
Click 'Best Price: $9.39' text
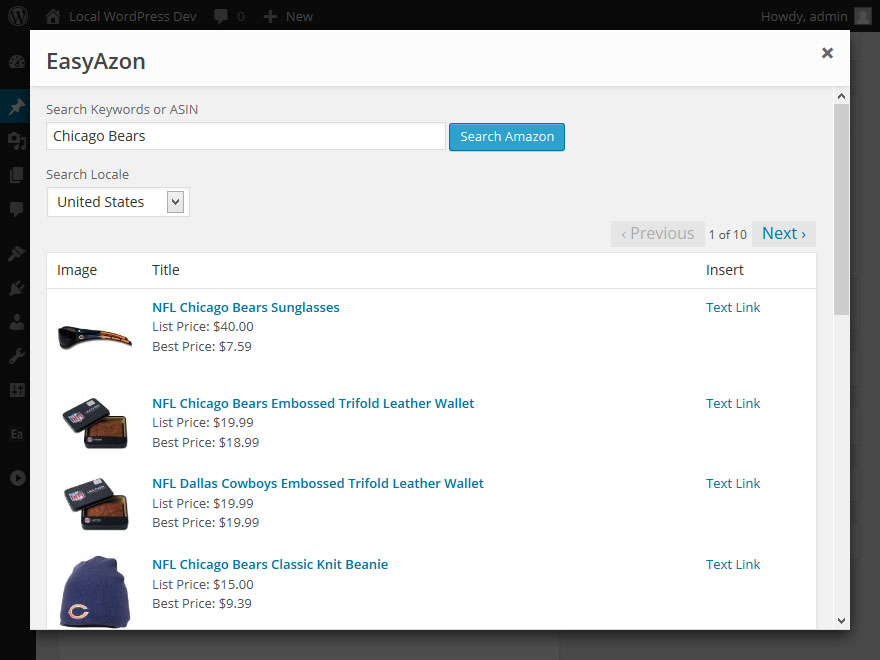click(202, 604)
